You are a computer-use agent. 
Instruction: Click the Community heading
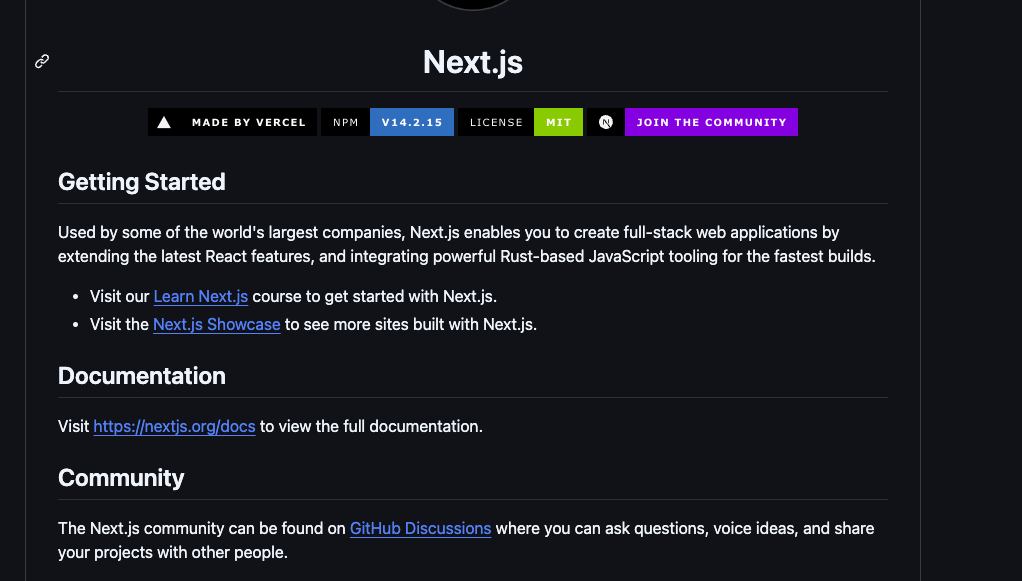click(x=121, y=478)
